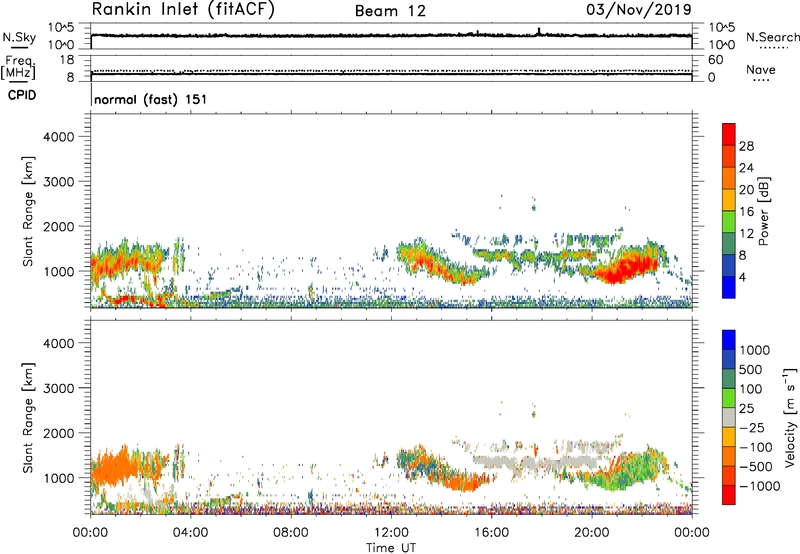Click the '10^5' label left of noise panel

point(61,28)
